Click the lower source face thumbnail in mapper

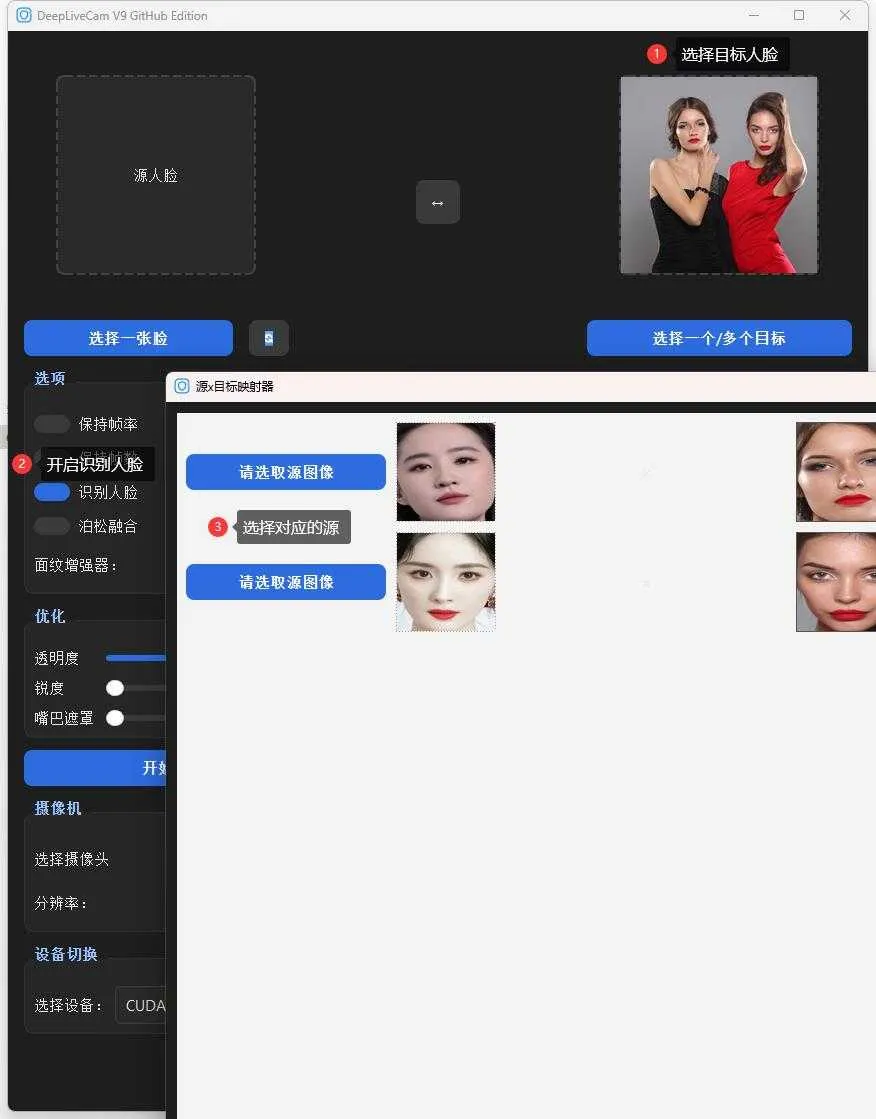pos(445,582)
